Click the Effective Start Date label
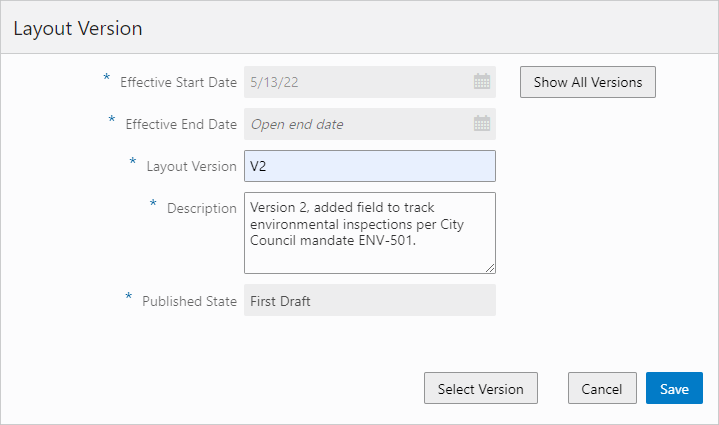The height and width of the screenshot is (425, 719). (x=178, y=82)
